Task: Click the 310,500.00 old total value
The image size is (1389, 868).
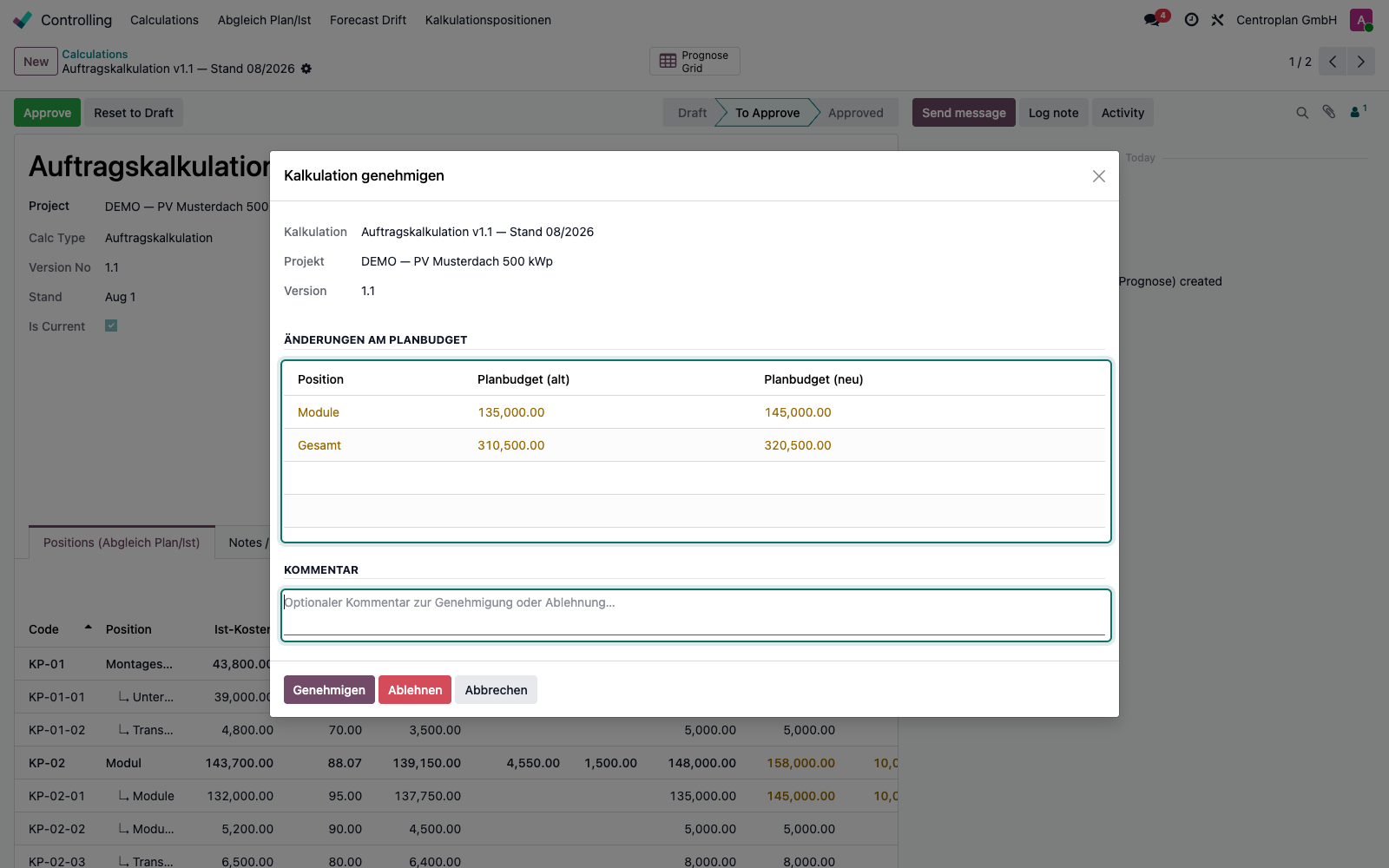Action: click(511, 445)
